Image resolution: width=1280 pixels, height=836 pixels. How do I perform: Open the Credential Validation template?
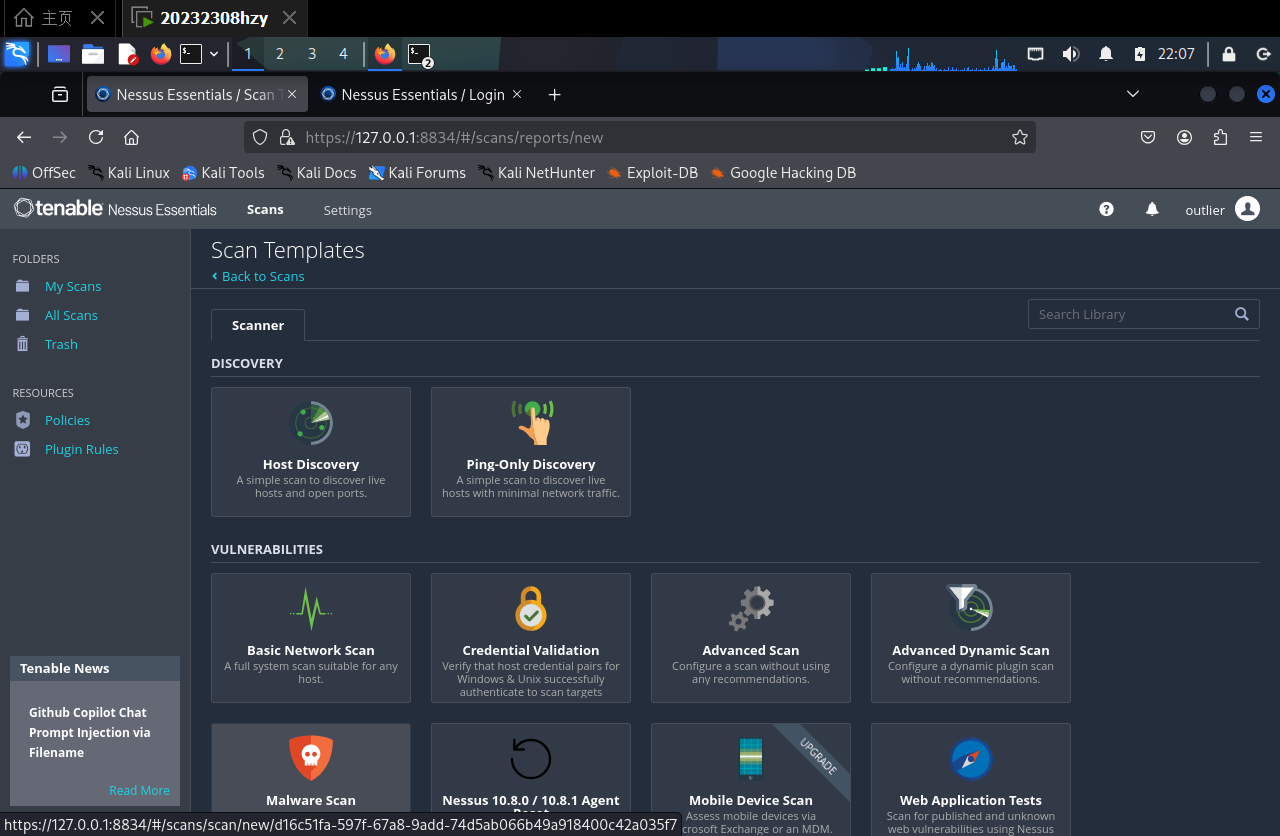[531, 638]
